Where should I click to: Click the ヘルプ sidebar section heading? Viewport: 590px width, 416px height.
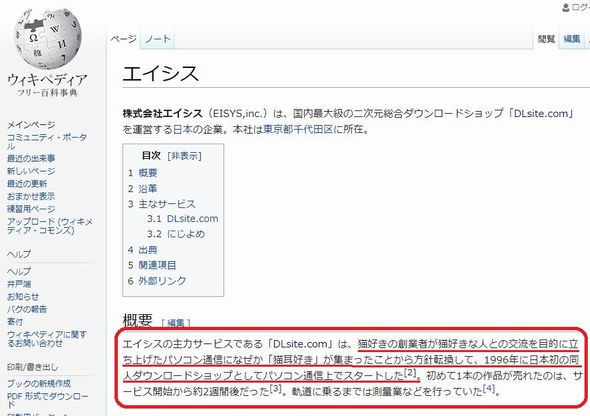point(19,254)
